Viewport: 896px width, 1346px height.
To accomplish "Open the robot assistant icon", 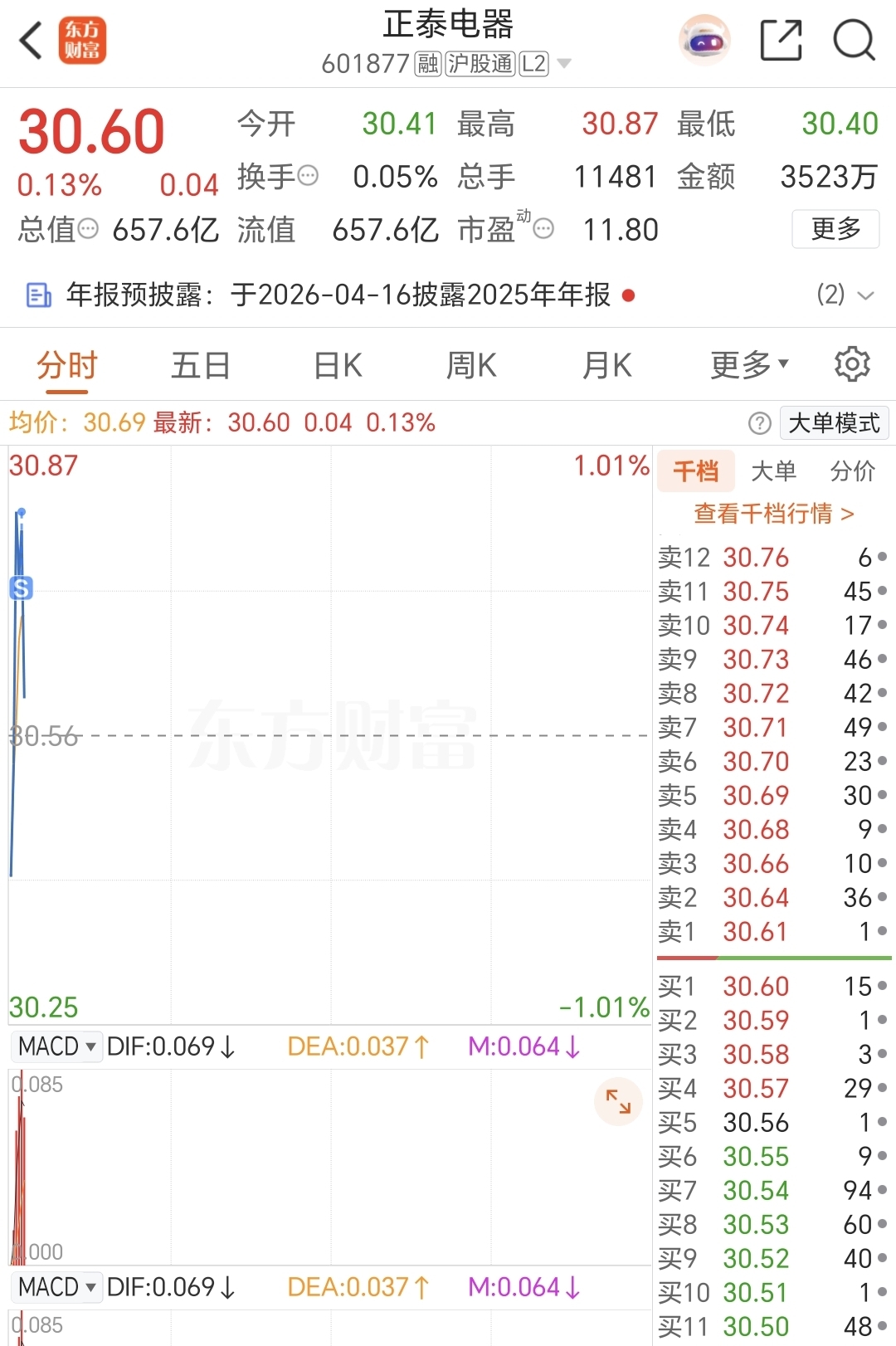I will click(704, 40).
